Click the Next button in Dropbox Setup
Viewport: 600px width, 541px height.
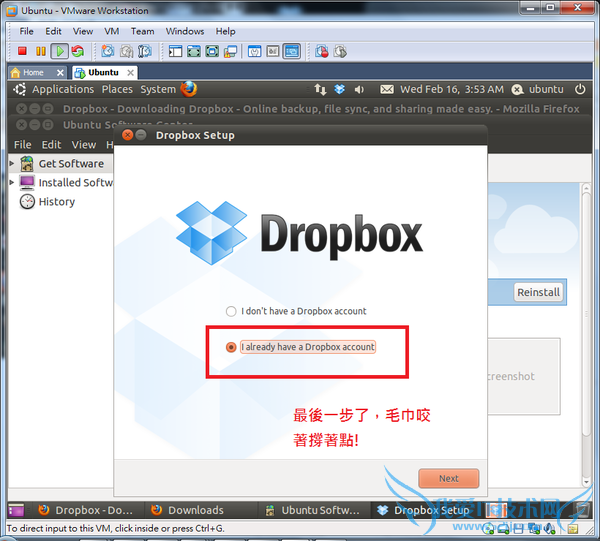coord(448,479)
